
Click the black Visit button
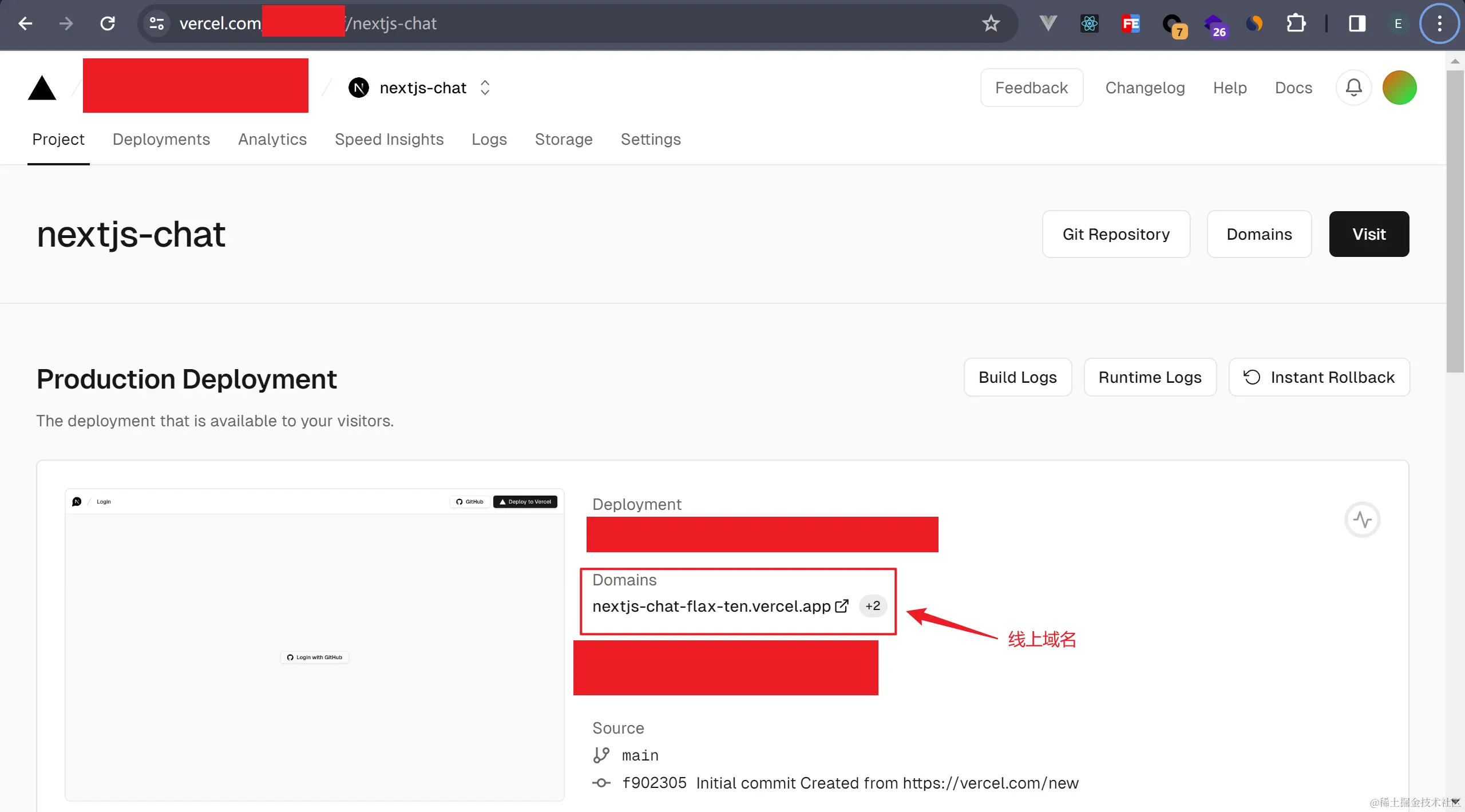(x=1369, y=234)
